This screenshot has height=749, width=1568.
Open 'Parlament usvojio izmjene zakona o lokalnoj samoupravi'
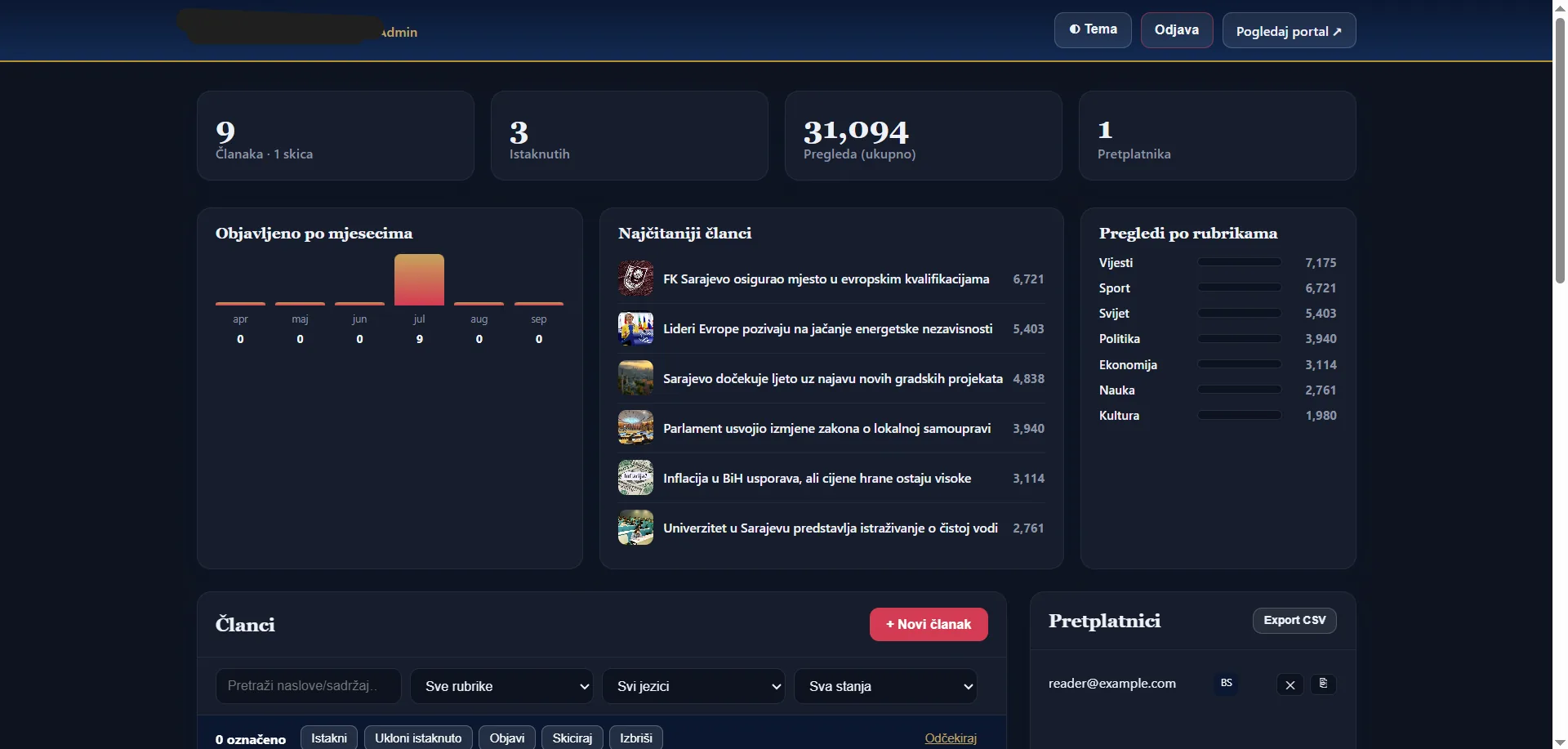pyautogui.click(x=827, y=429)
